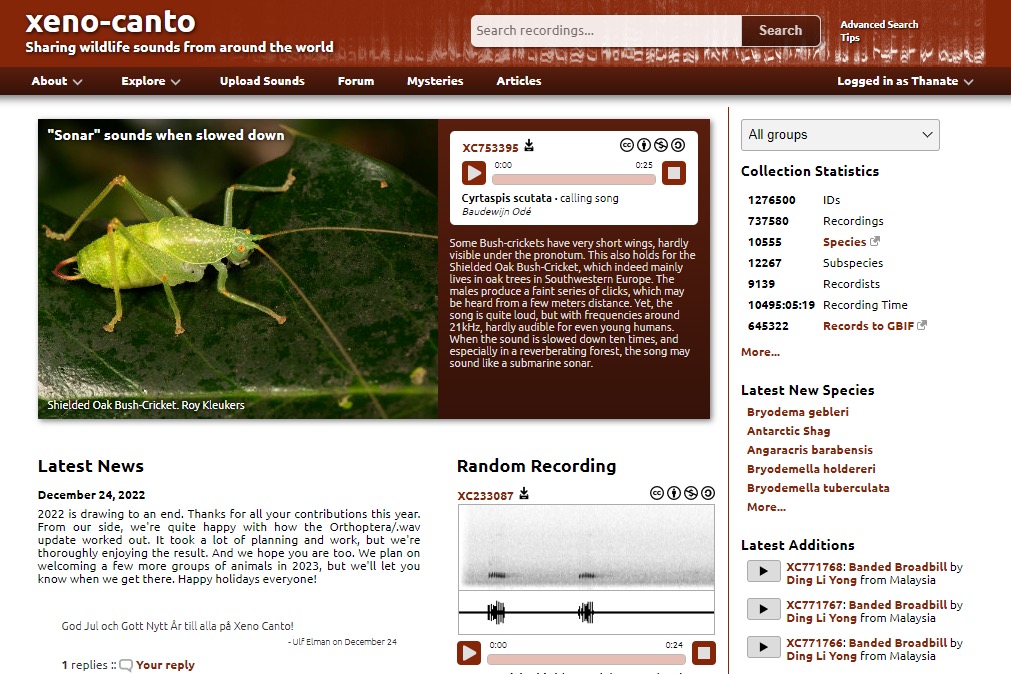Screen dimensions: 1011x674
Task: Click the recordist name Baudewijn Odé
Action: coord(496,212)
